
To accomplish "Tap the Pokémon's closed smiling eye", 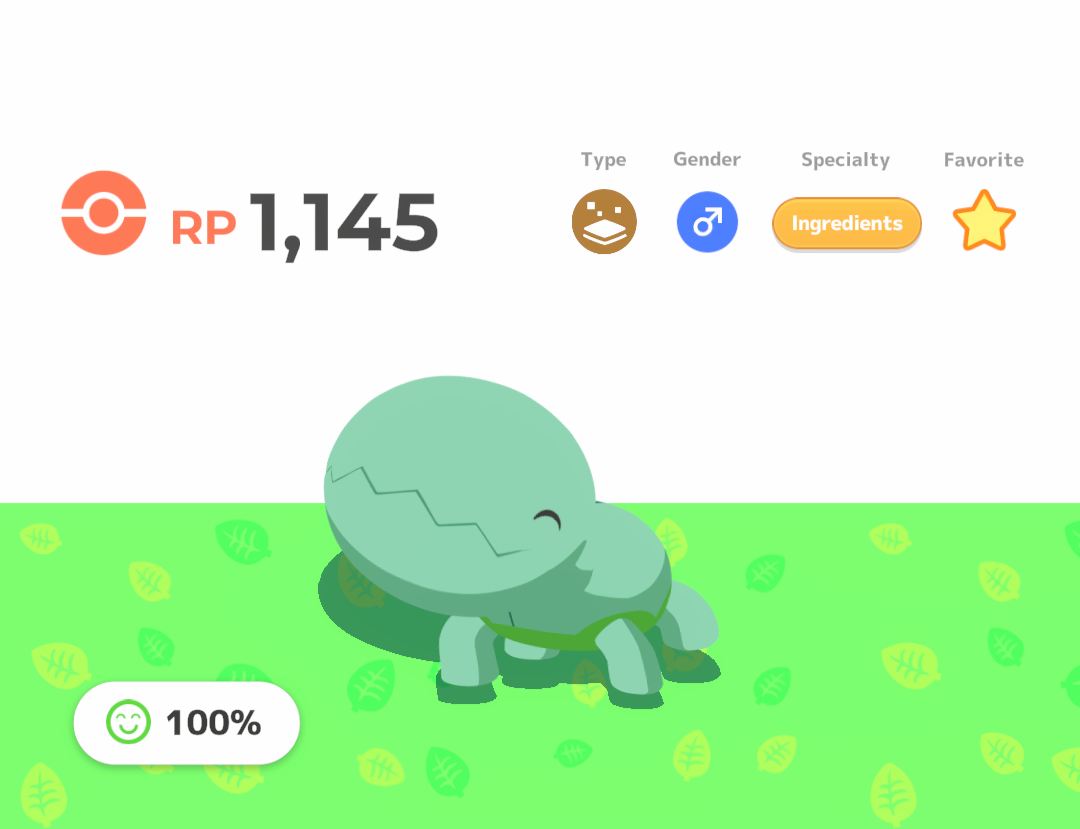I will [548, 519].
